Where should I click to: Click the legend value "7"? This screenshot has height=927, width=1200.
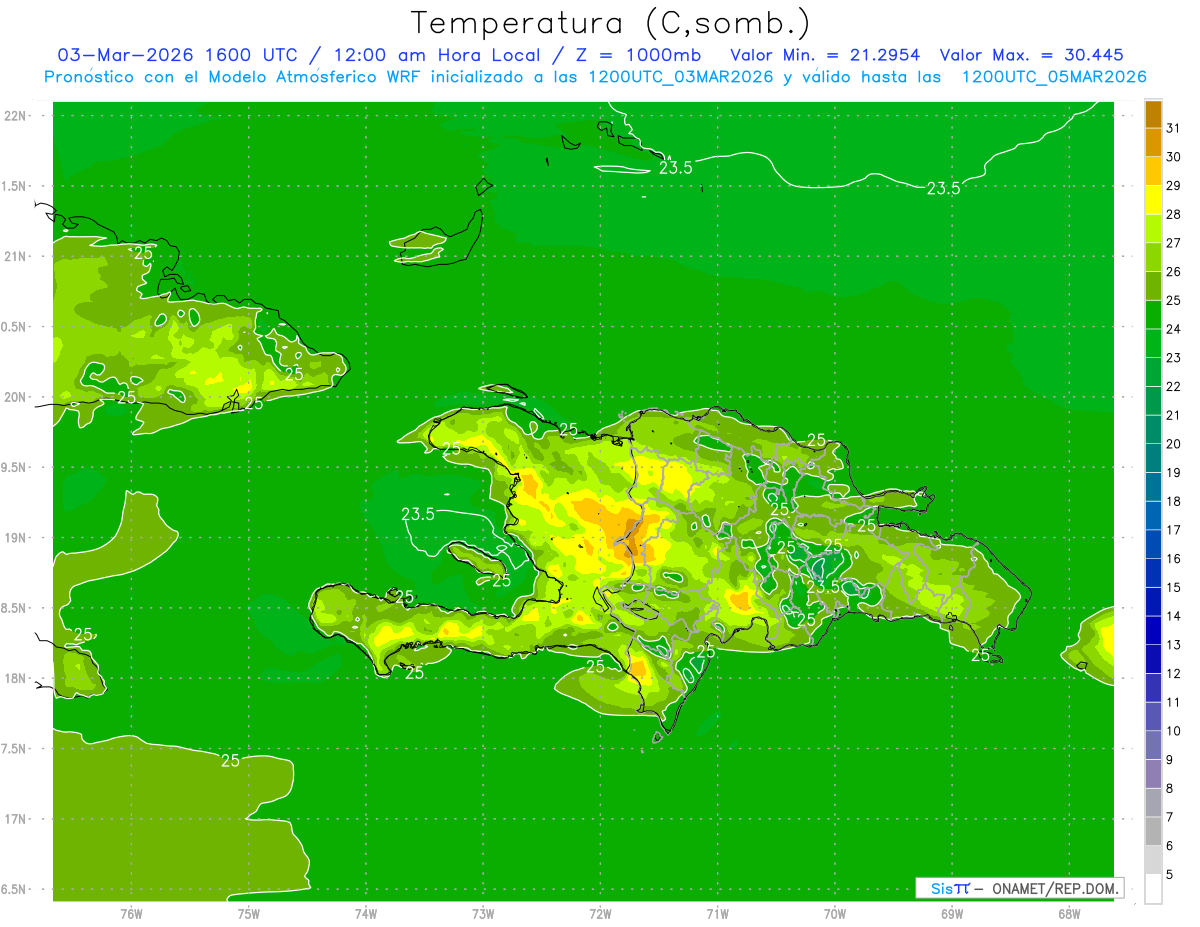[1170, 816]
